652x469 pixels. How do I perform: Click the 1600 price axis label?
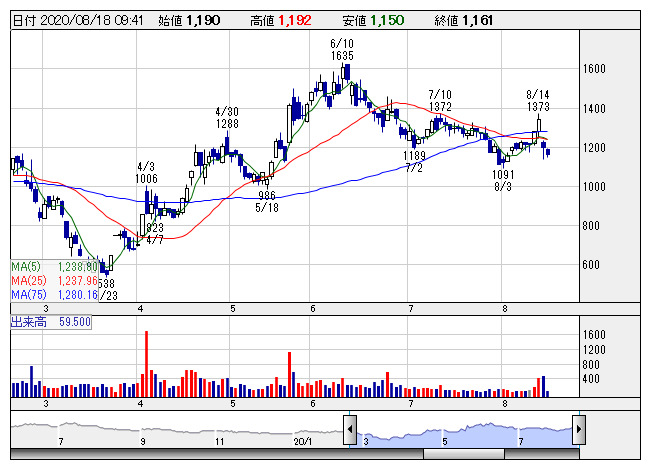(x=594, y=69)
